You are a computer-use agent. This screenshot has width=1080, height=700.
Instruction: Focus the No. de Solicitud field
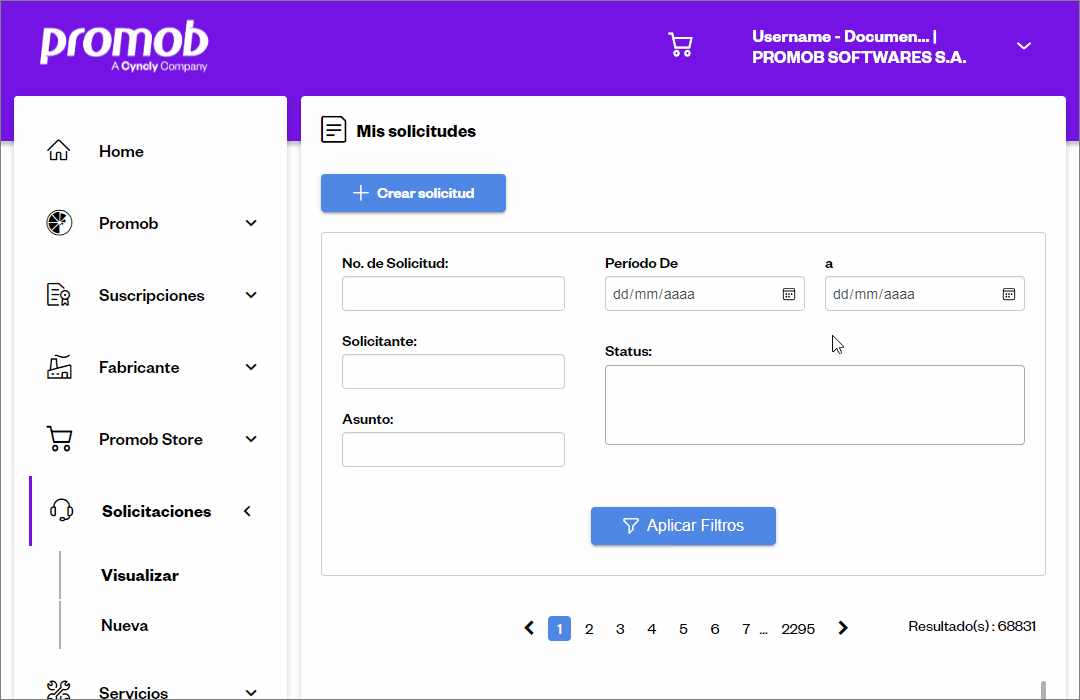453,294
